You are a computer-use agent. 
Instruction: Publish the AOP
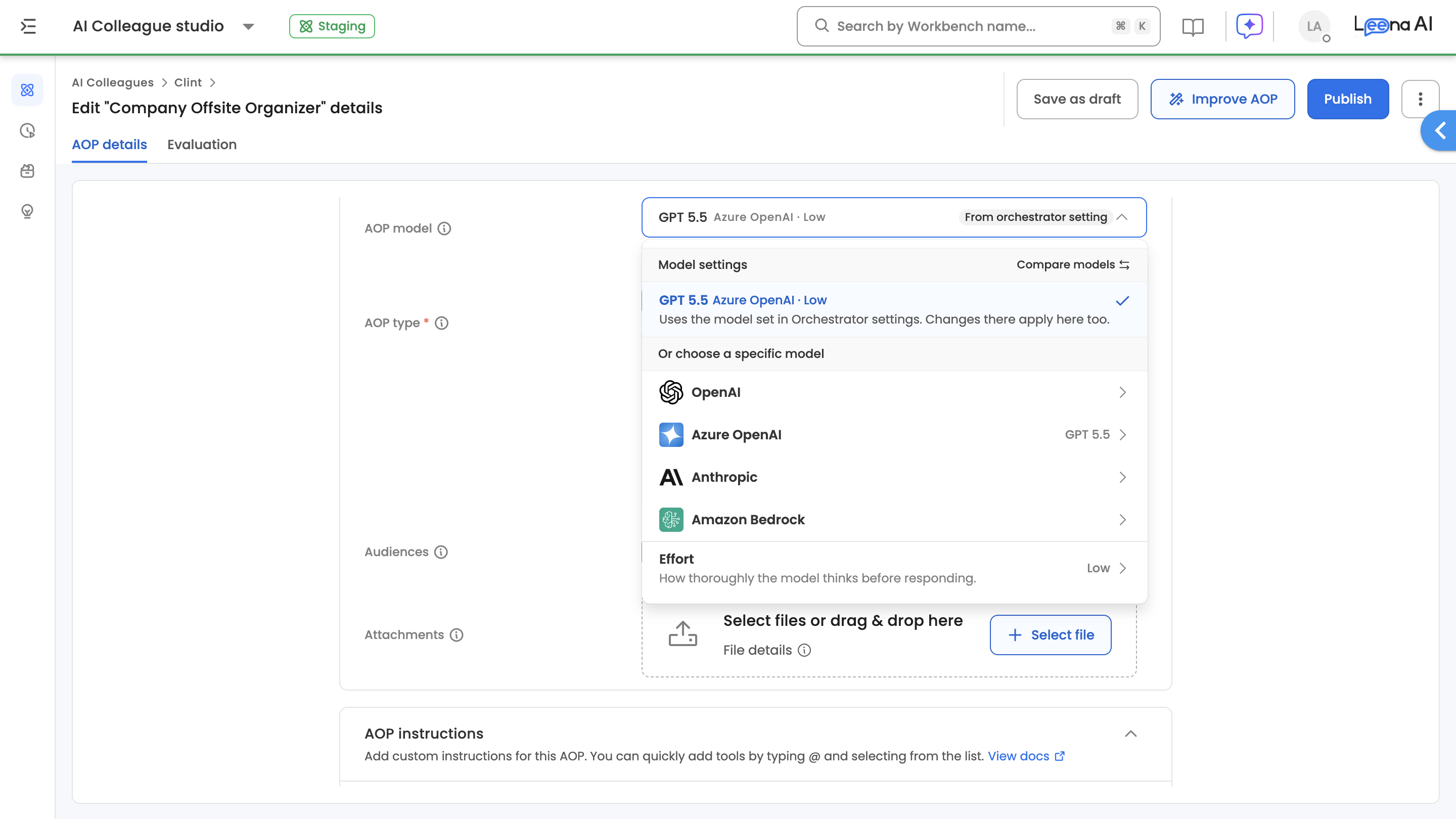[1347, 99]
